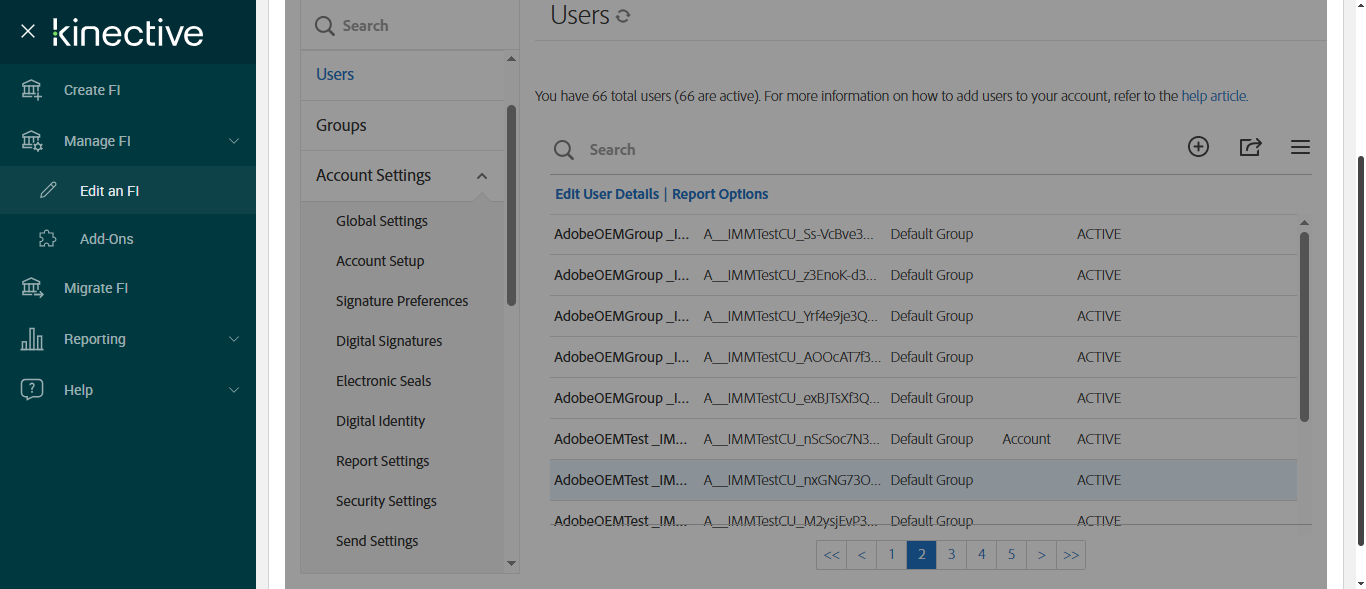Open the hamburger menu above user list
Screen dimensions: 1366x589
tap(1300, 147)
